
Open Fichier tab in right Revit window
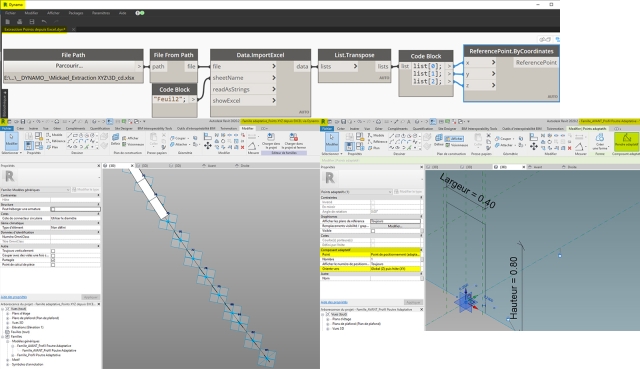[327, 129]
